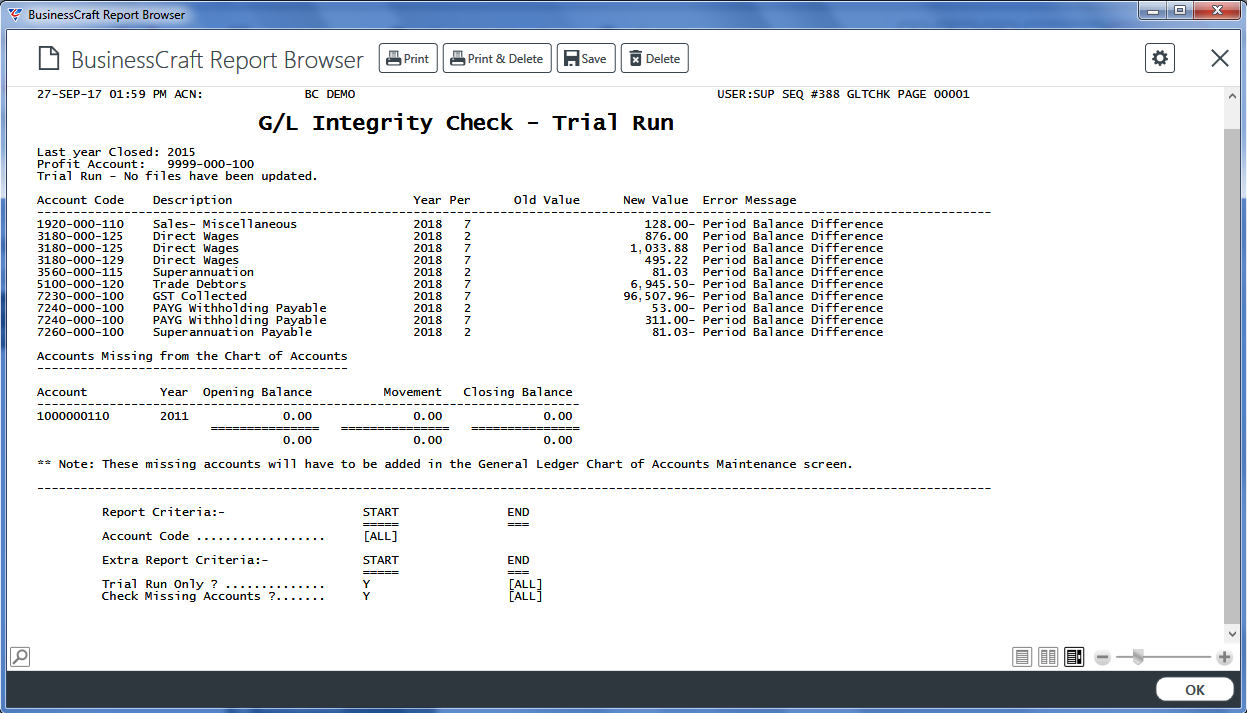Click the 'USER:SUP SEQ #388 GLTCHK PAGE 00001' header
The width and height of the screenshot is (1247, 713).
tap(843, 94)
